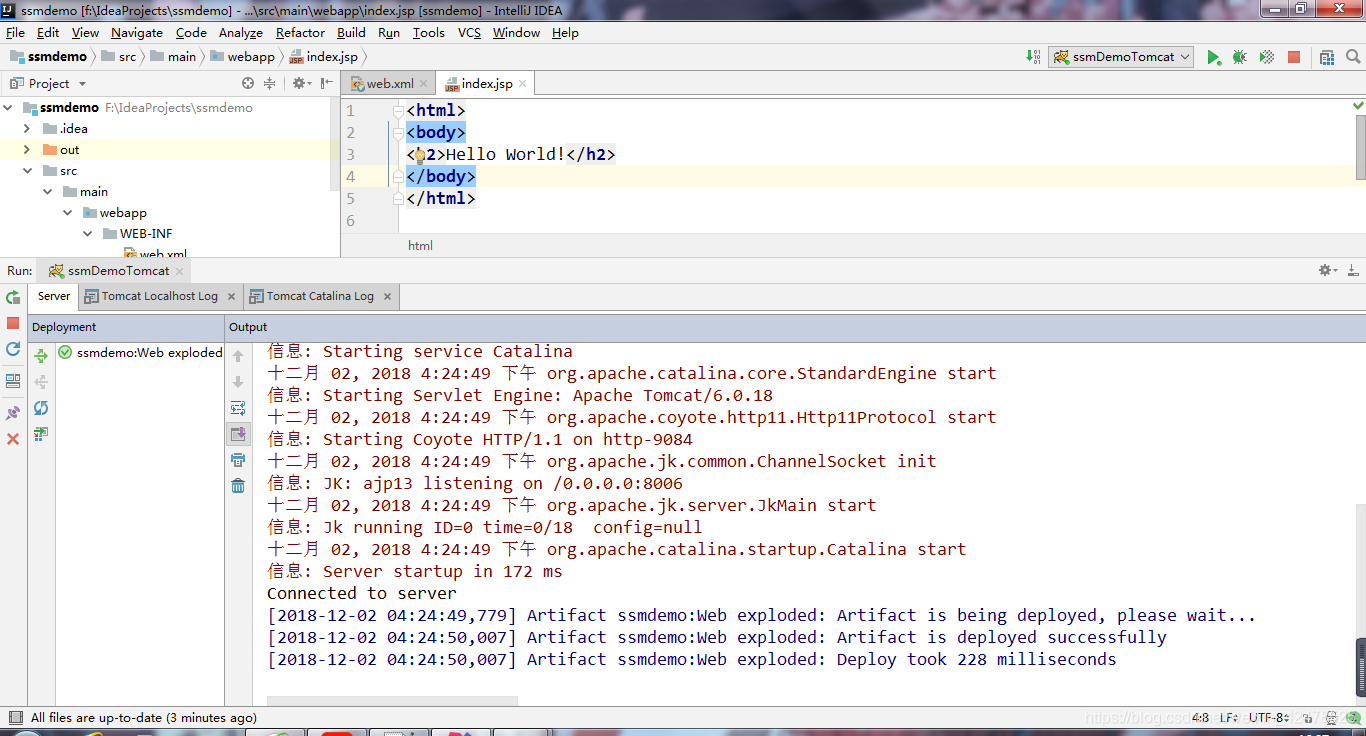Click html breadcrumb below editor
The height and width of the screenshot is (736, 1366).
tap(420, 246)
